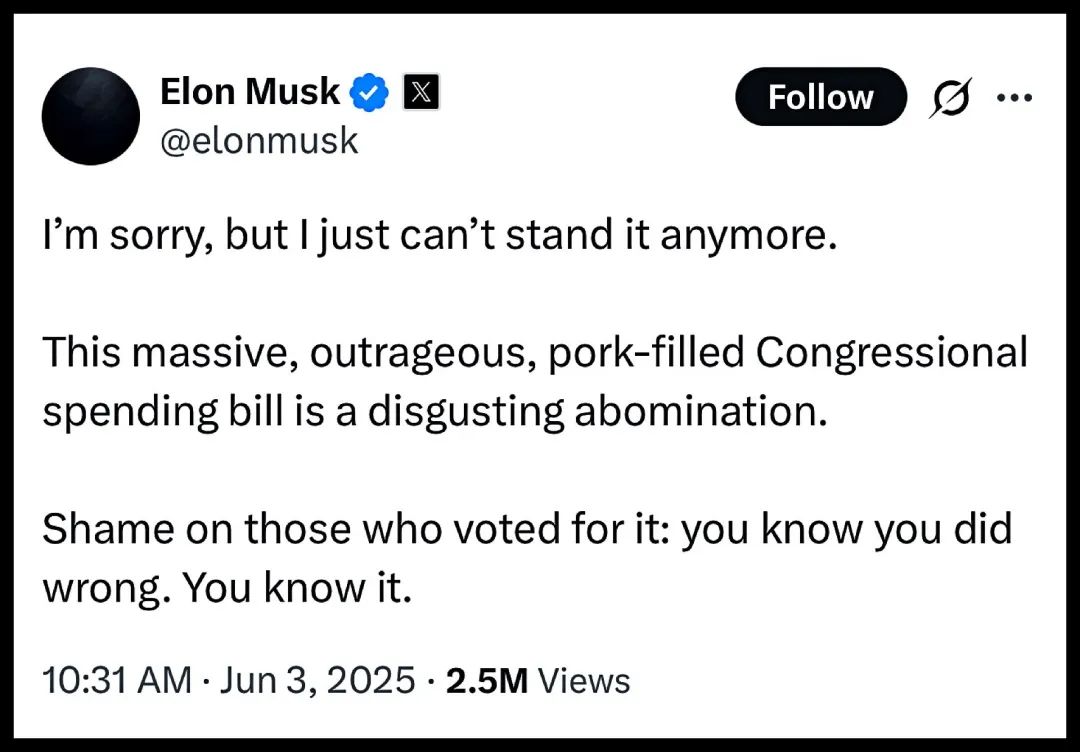
Task: Click the line starting "Shame on those"
Action: [526, 529]
